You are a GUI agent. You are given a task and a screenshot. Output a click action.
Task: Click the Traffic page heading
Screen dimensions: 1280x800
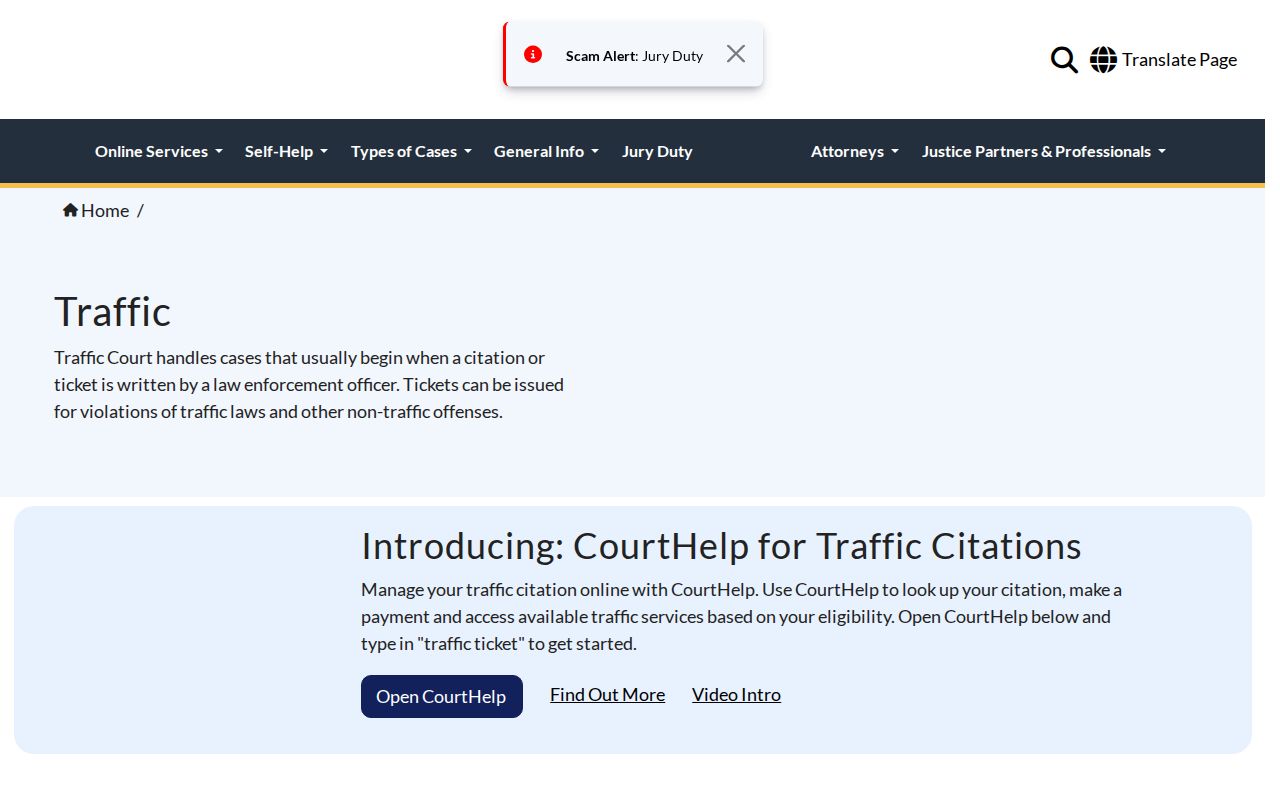click(112, 312)
